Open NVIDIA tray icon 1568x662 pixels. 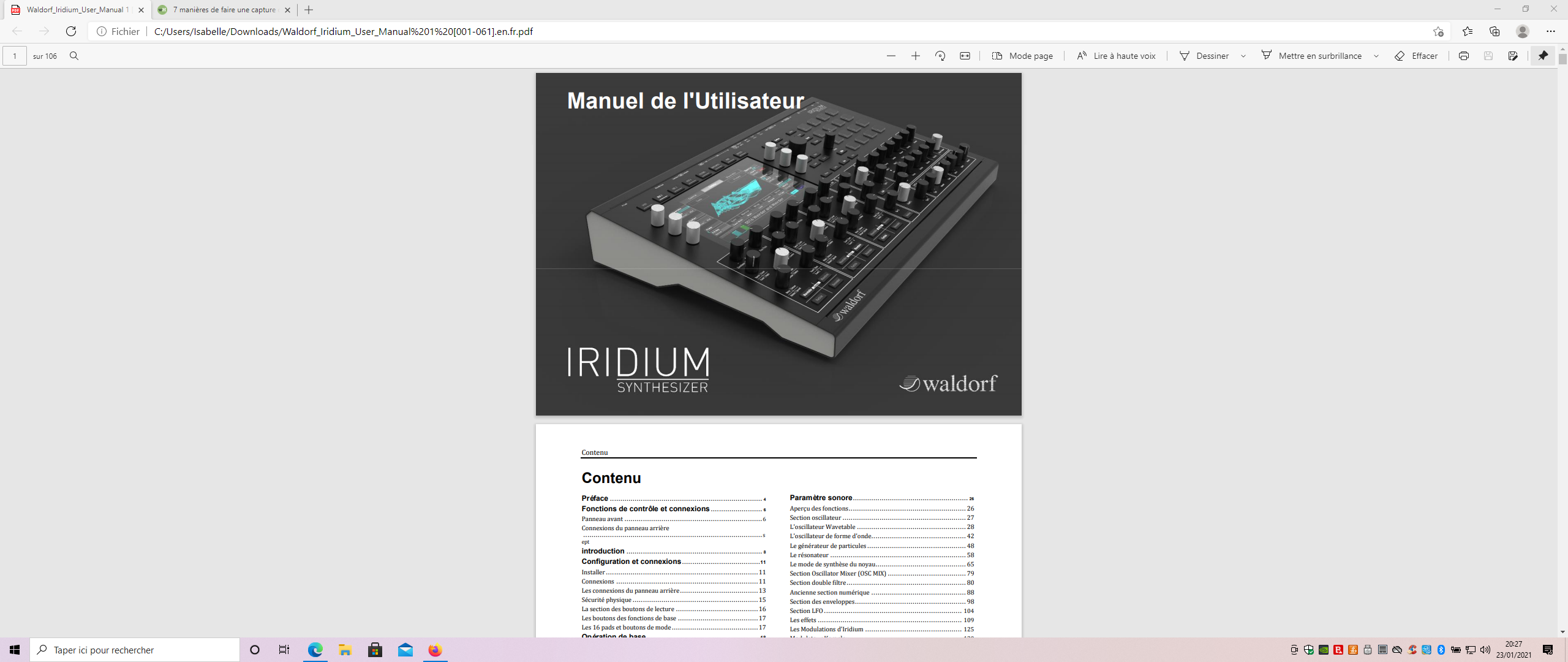(1324, 650)
